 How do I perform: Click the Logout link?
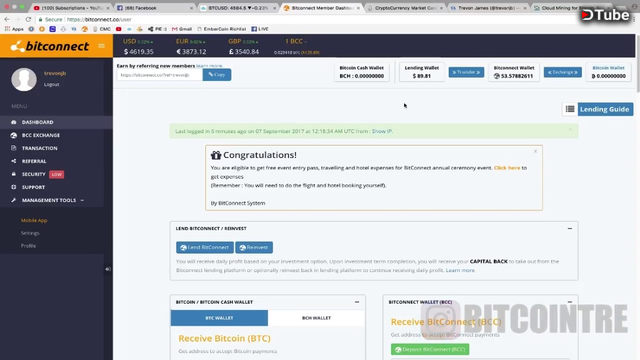tap(51, 84)
